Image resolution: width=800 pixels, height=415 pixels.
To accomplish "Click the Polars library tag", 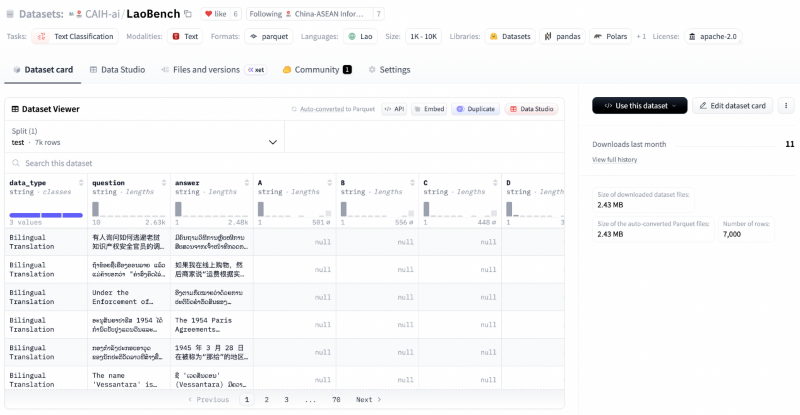I will [x=611, y=36].
